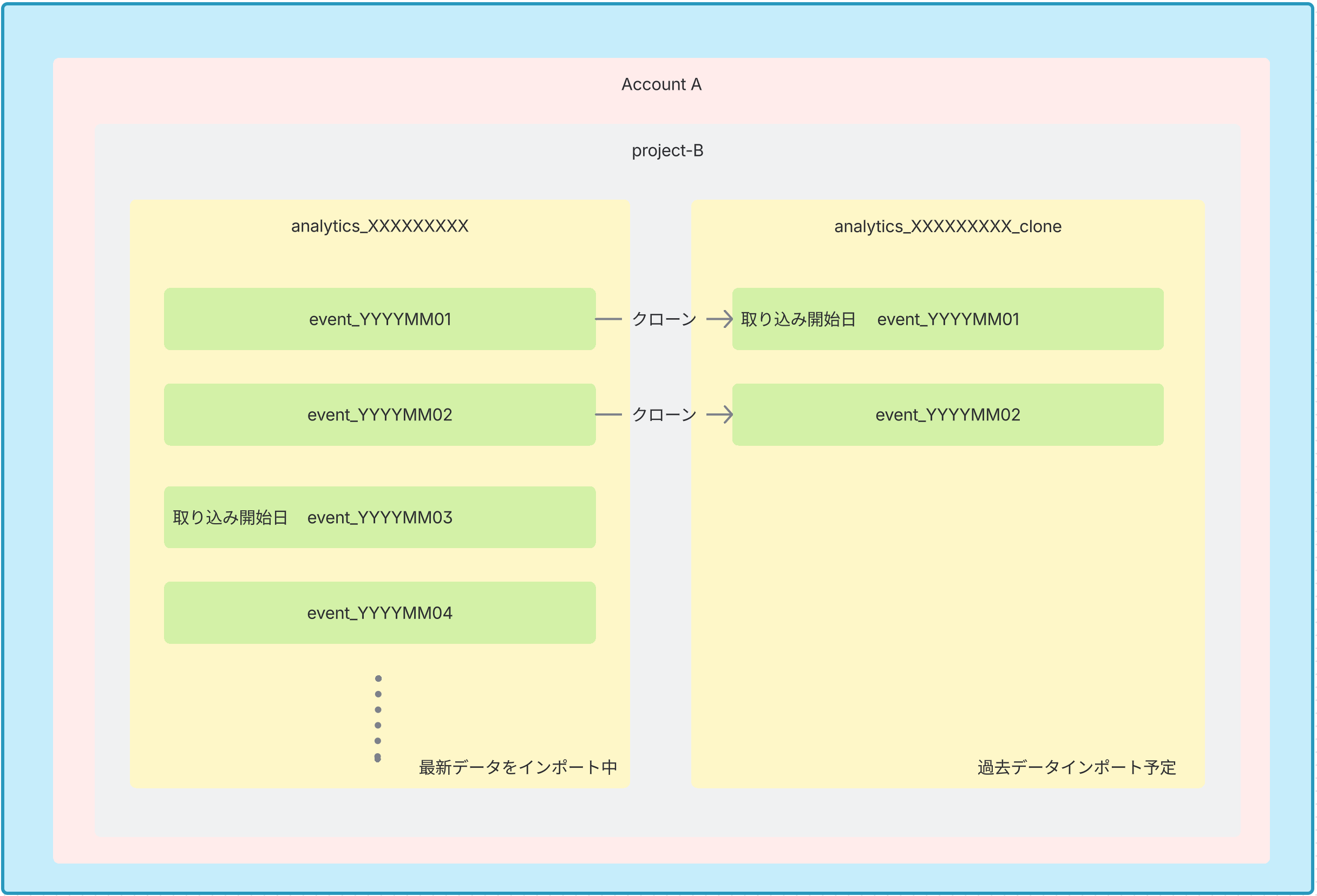Select the source event_YYYYMM02 table box
The image size is (1317, 896).
379,414
